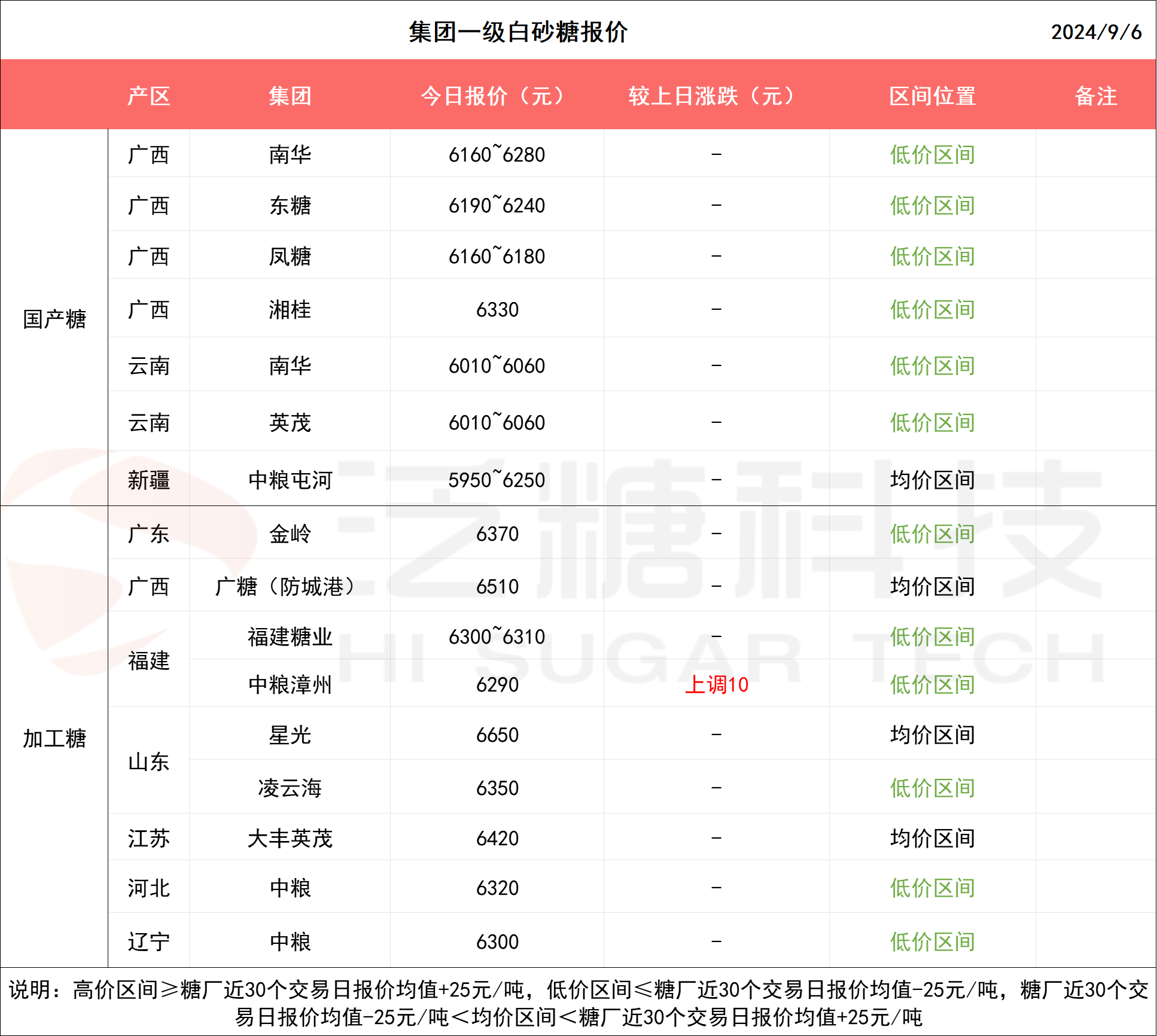Click price 5950~6250 for 新疆

tap(496, 480)
